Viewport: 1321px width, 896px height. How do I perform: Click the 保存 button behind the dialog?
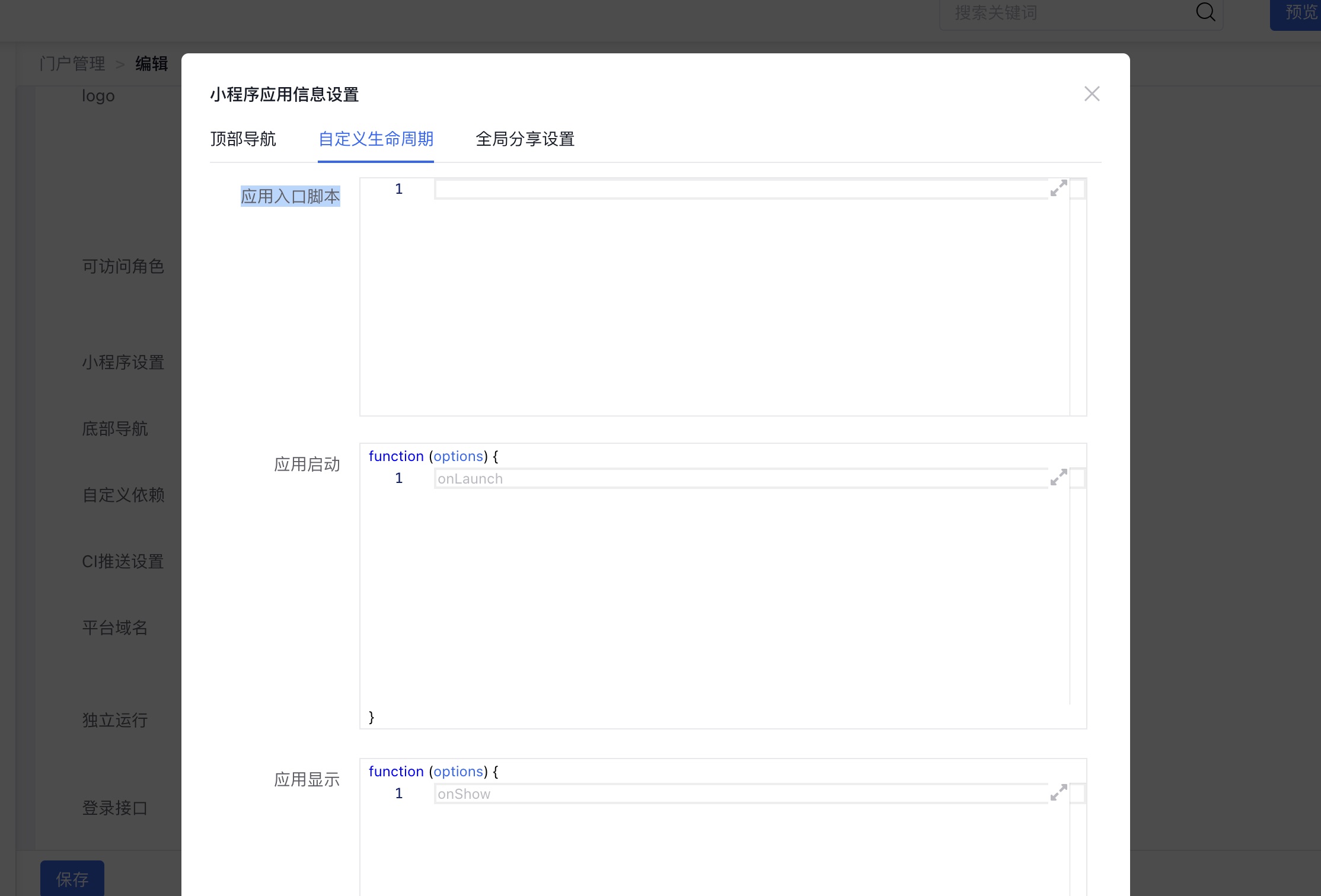(x=72, y=878)
